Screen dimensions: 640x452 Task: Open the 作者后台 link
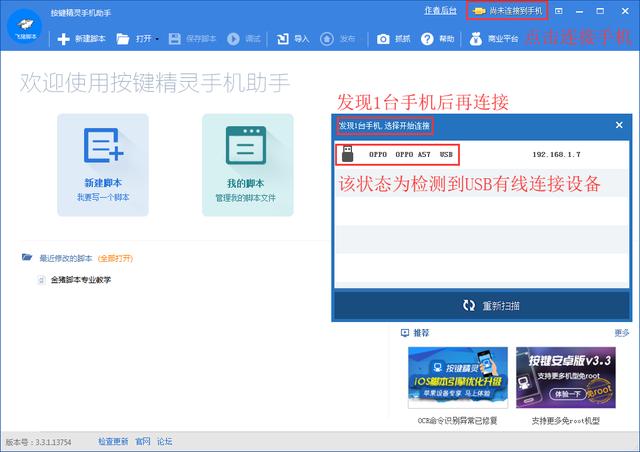440,11
